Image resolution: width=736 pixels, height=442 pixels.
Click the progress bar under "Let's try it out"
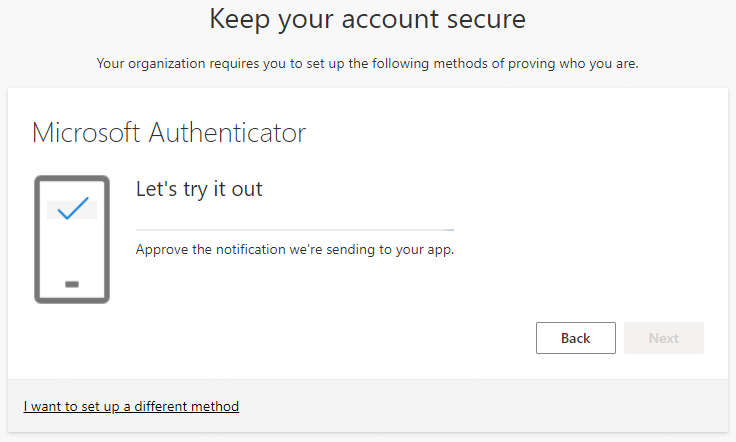[x=295, y=230]
